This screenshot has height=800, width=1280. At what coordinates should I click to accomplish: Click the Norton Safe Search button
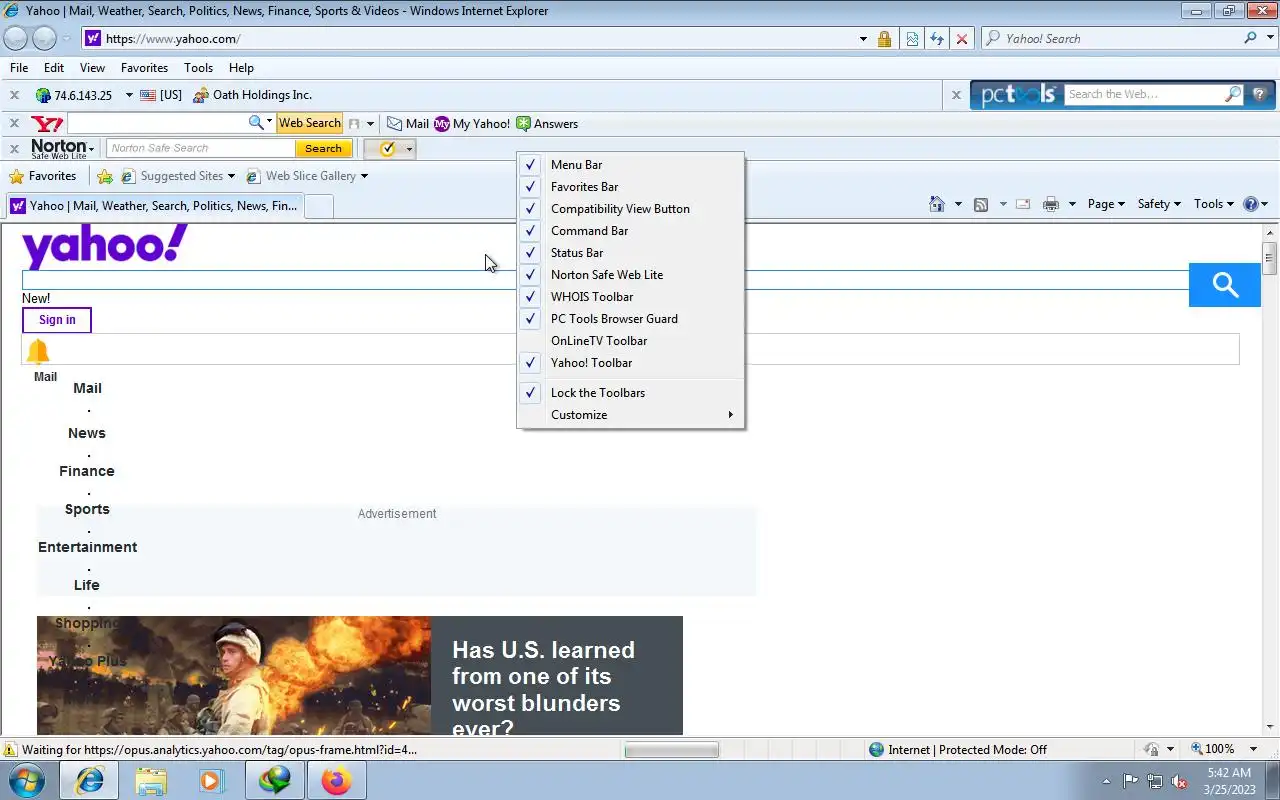point(323,148)
